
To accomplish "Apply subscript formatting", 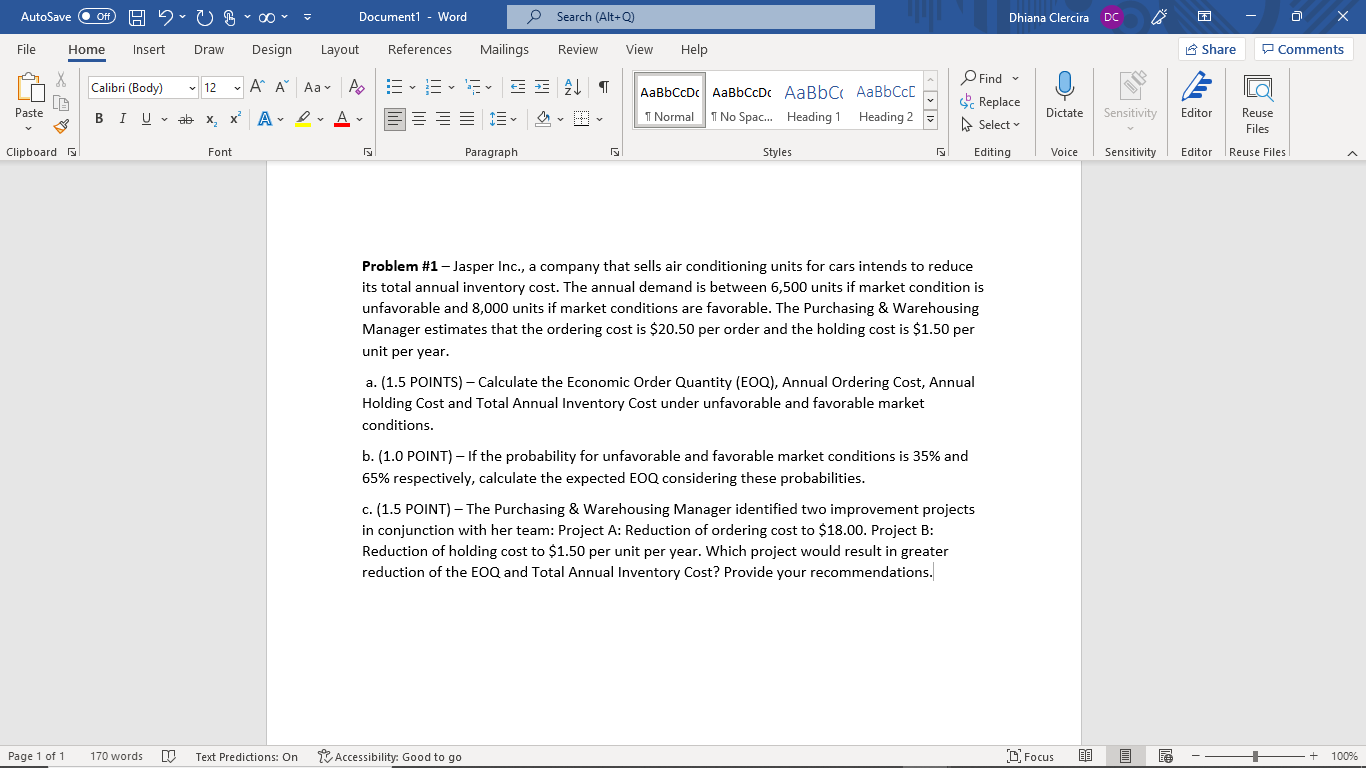I will [x=210, y=118].
